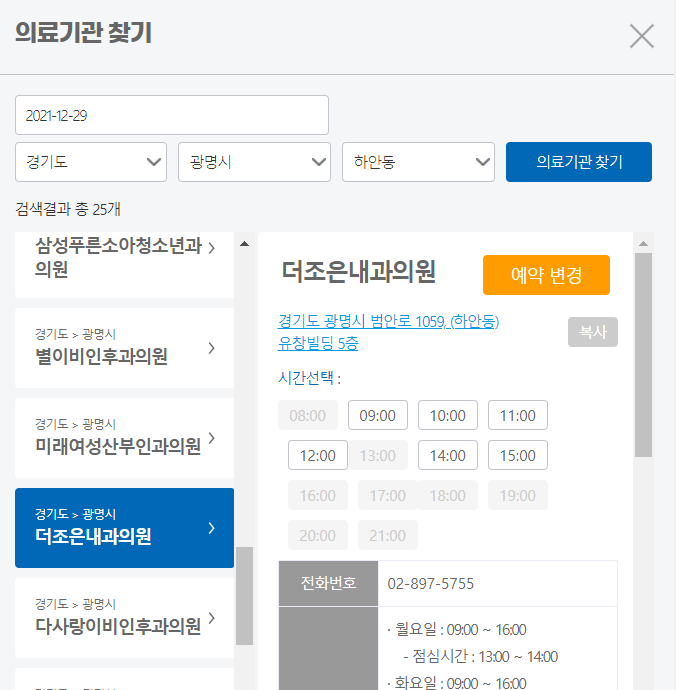Click the results list scroll-up arrow
Image resolution: width=676 pixels, height=690 pixels.
245,243
